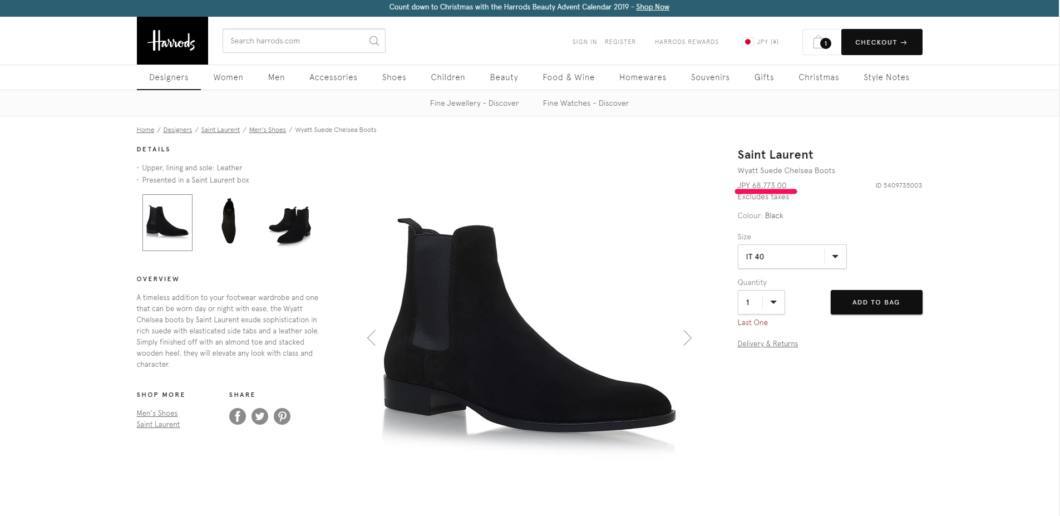Image resolution: width=1060 pixels, height=516 pixels.
Task: Show previous product image arrow
Action: tap(371, 337)
